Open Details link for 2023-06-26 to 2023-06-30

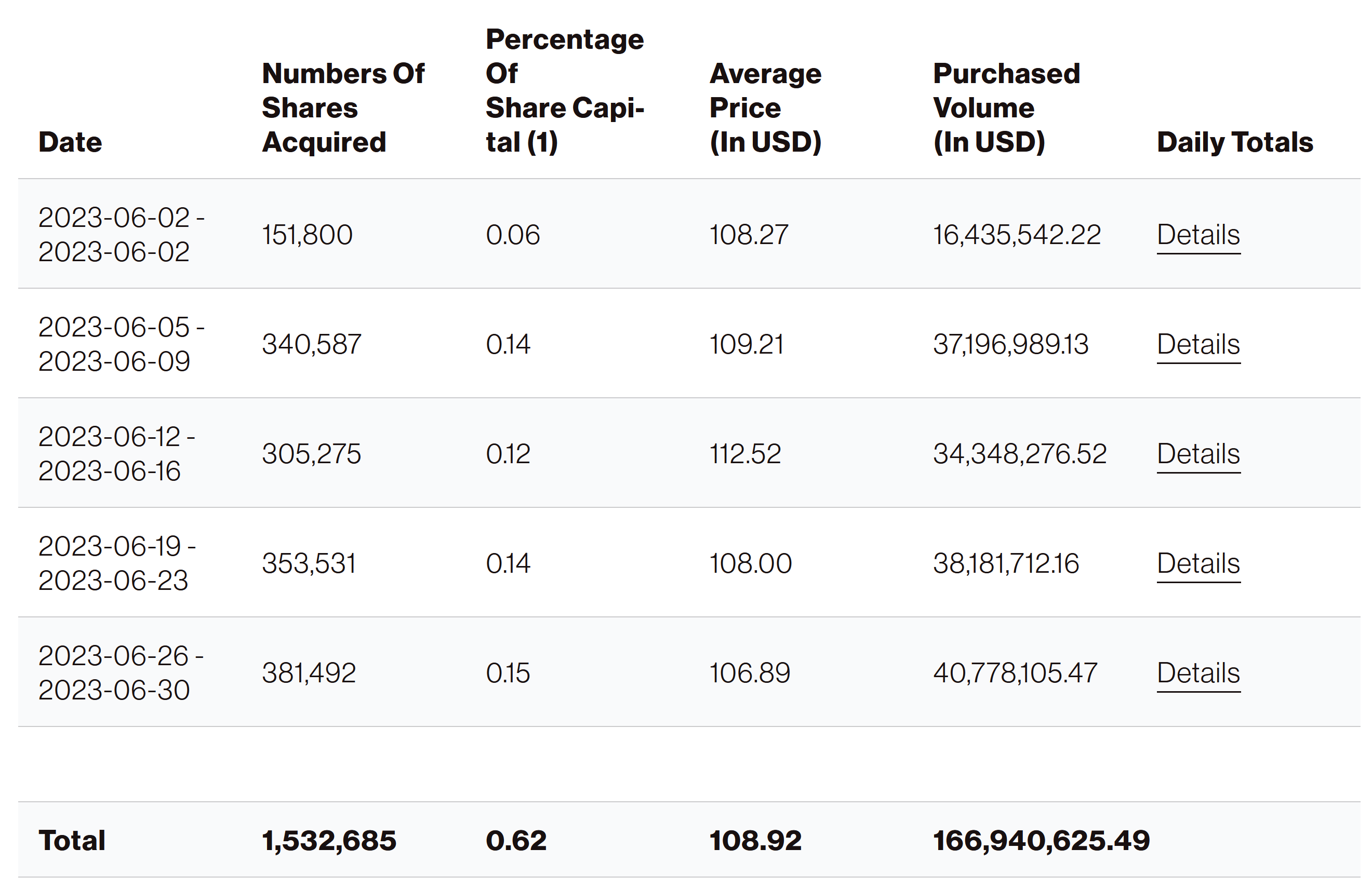tap(1198, 673)
